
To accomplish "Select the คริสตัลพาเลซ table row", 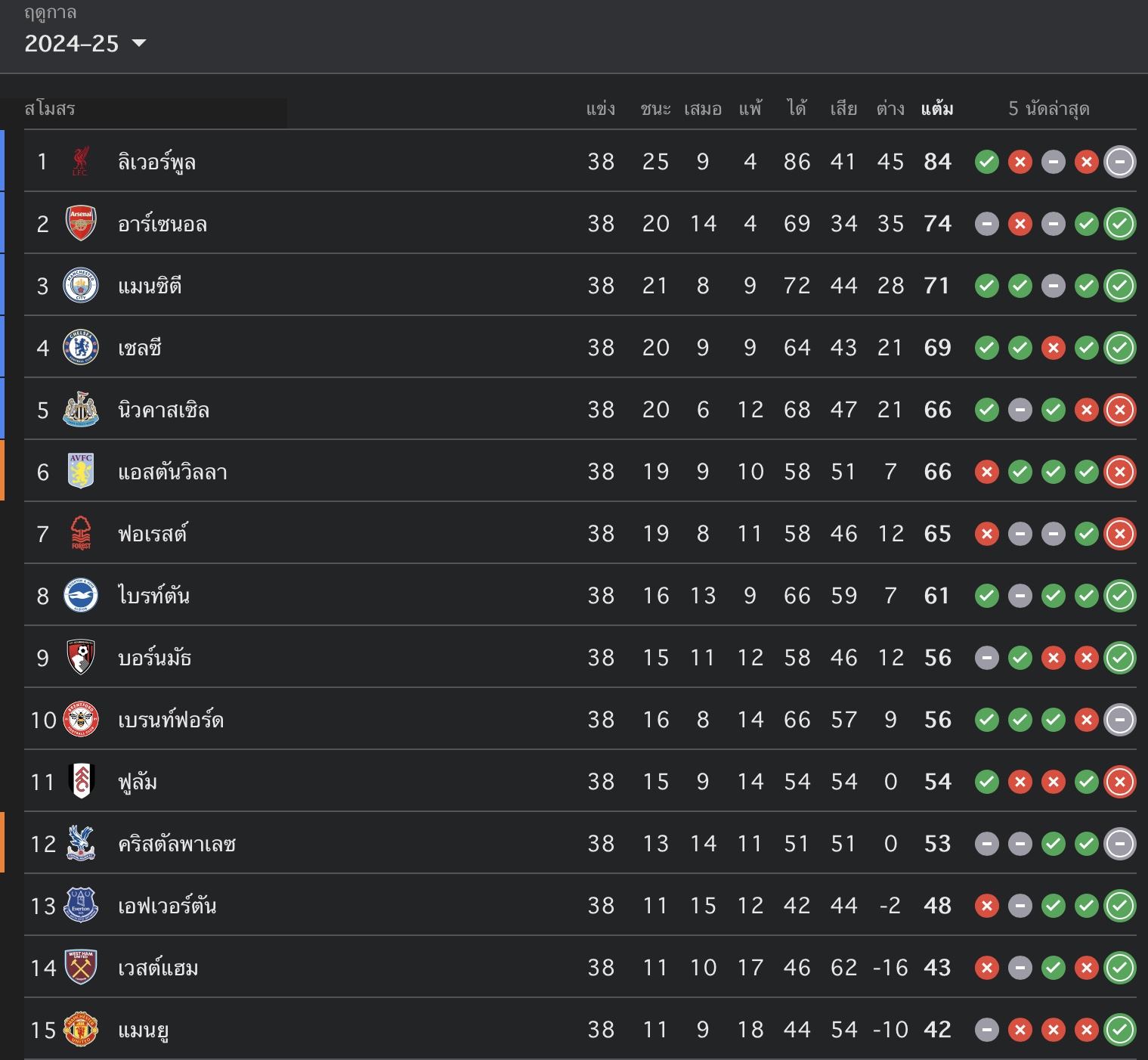I will [580, 843].
